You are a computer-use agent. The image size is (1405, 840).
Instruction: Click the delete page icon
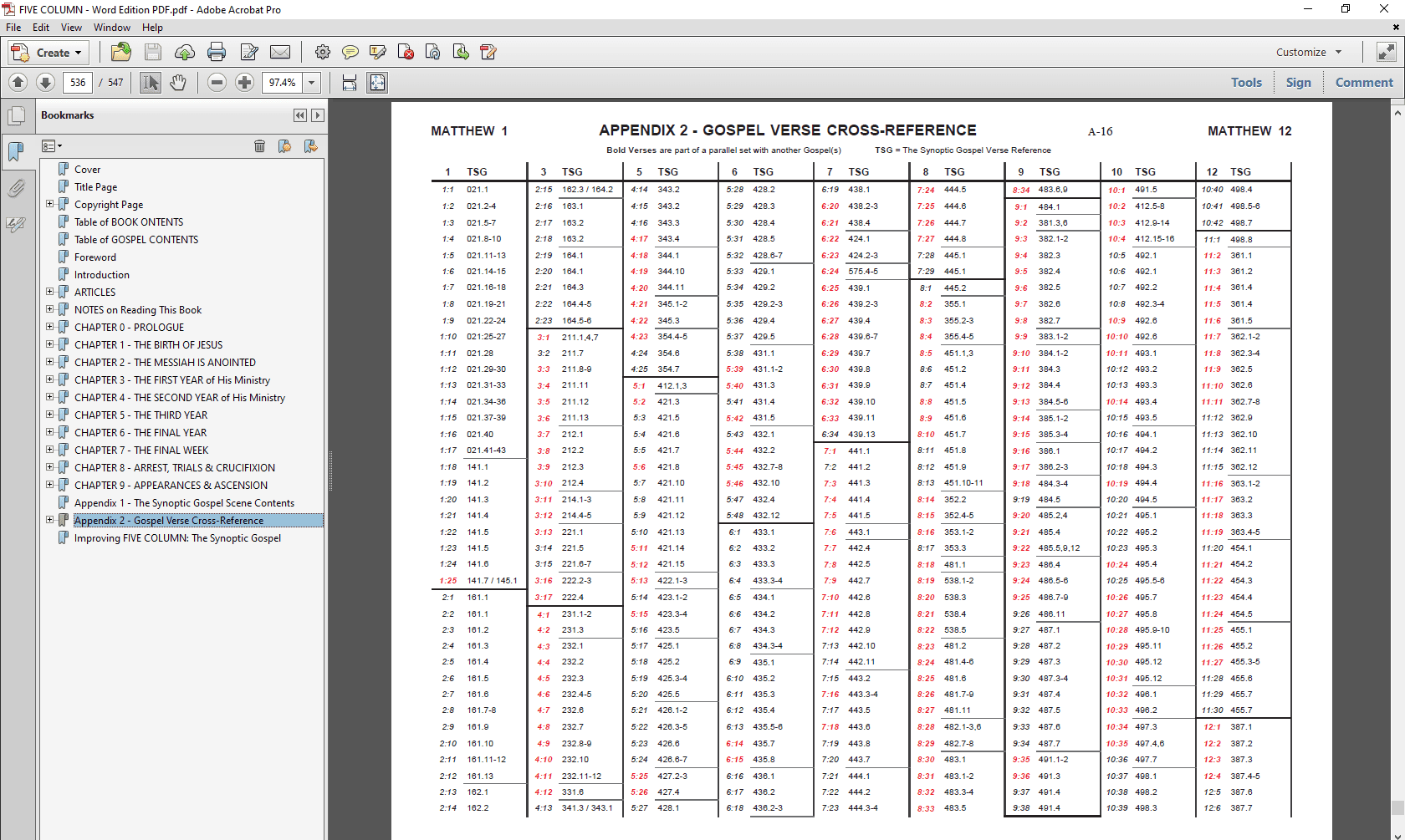coord(406,53)
